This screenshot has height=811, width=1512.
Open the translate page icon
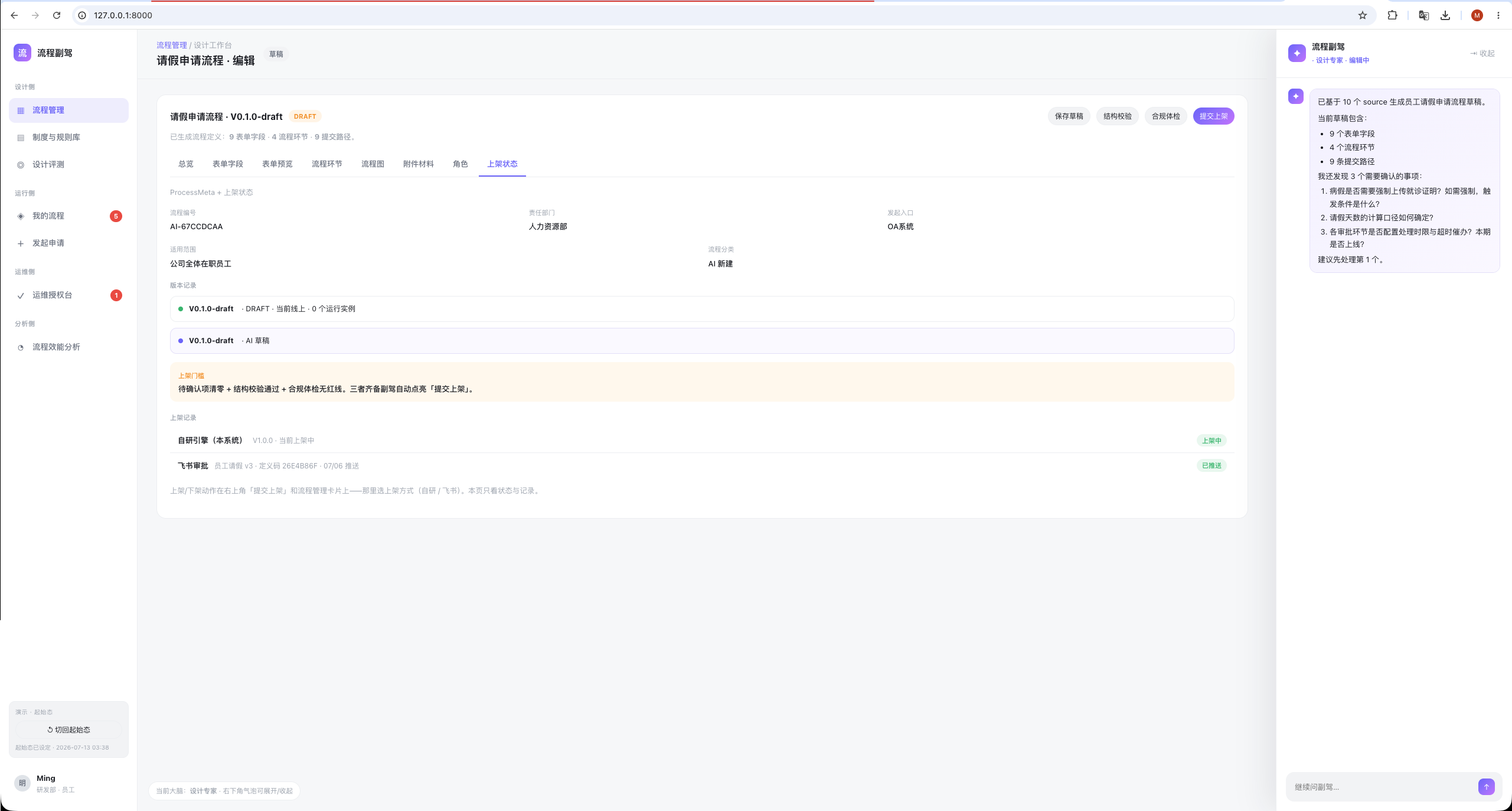coord(1423,15)
